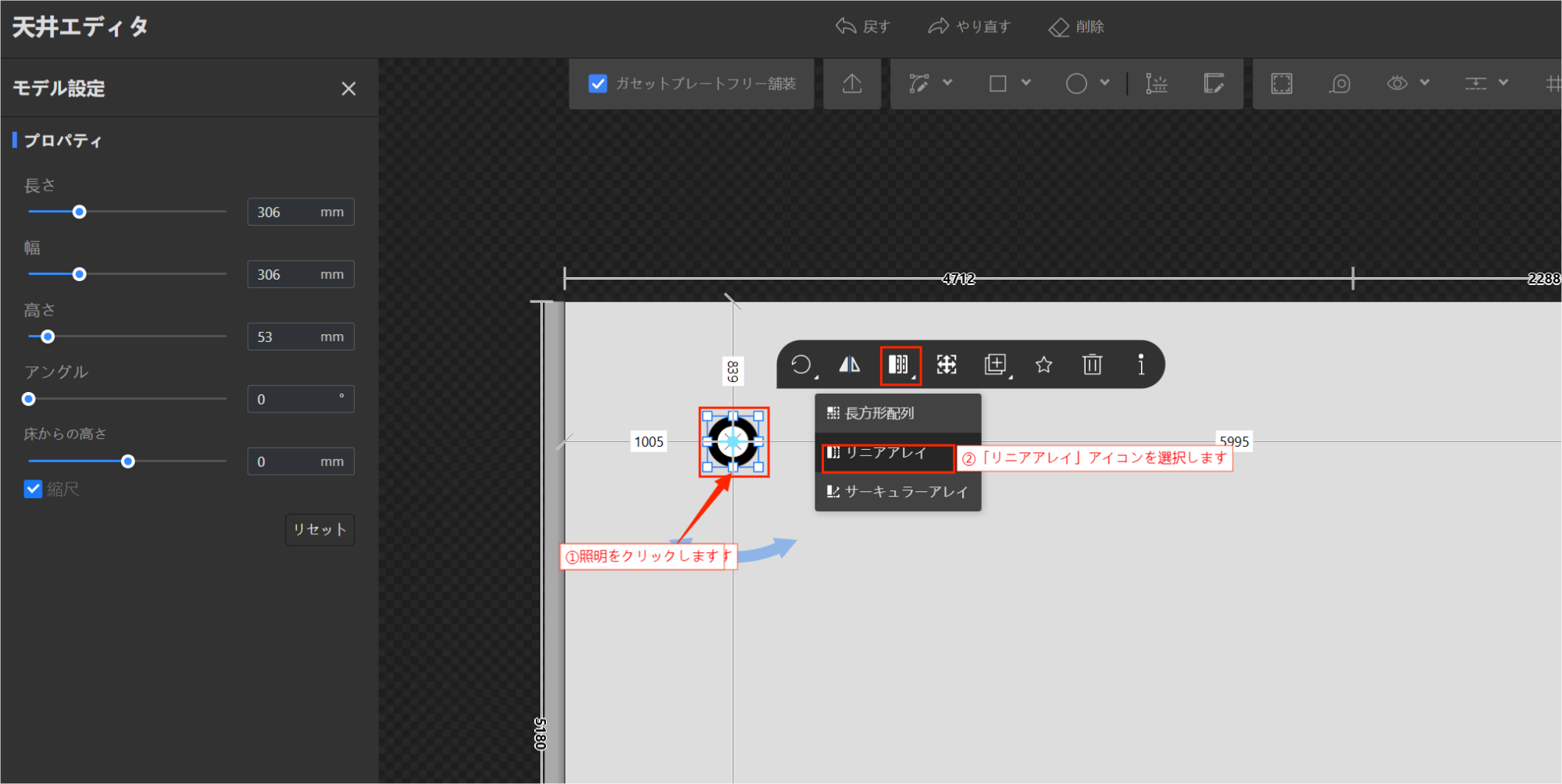Open the info icon in floating toolbar
The width and height of the screenshot is (1562, 784).
tap(1141, 365)
